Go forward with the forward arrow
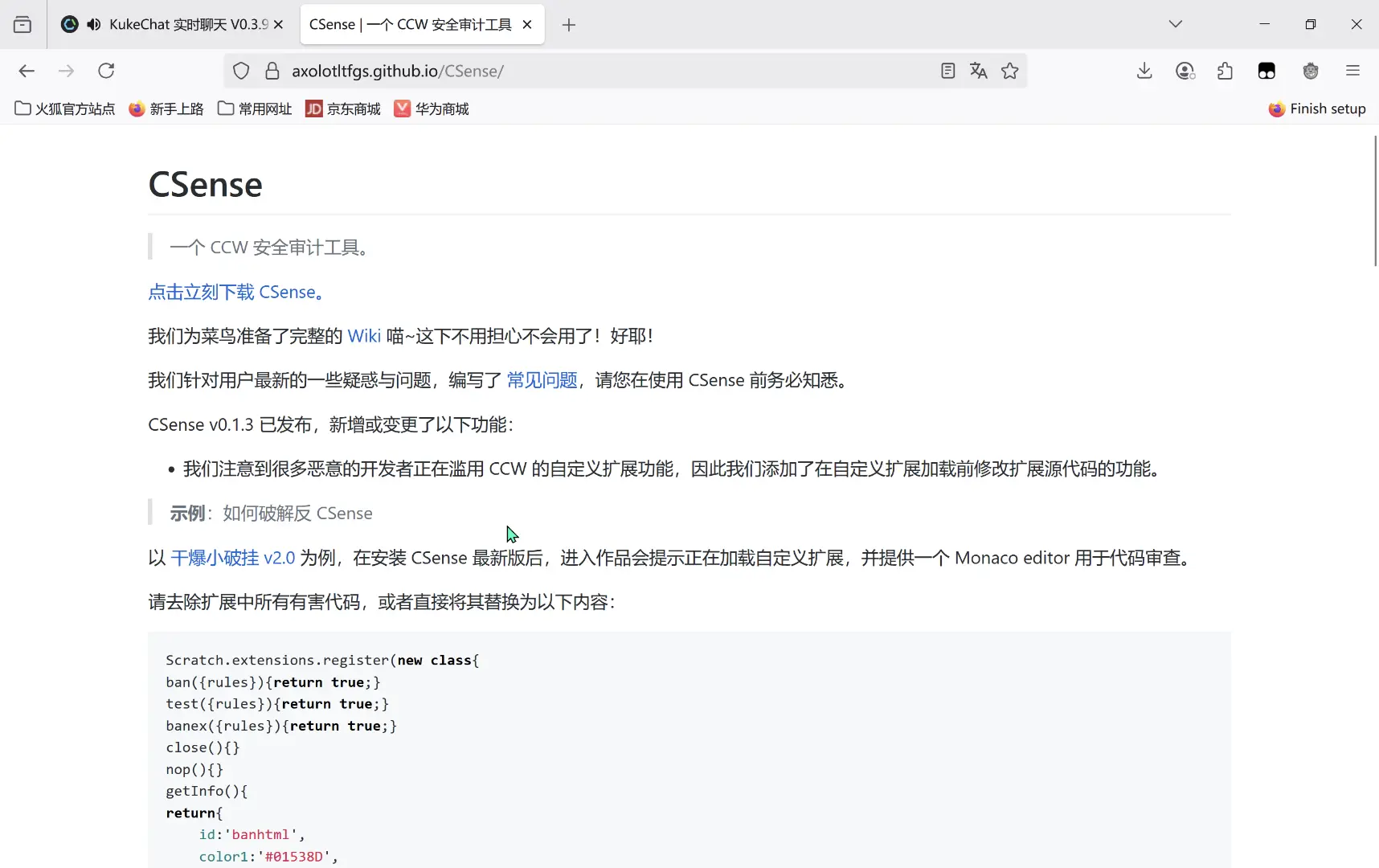Image resolution: width=1379 pixels, height=868 pixels. (66, 71)
